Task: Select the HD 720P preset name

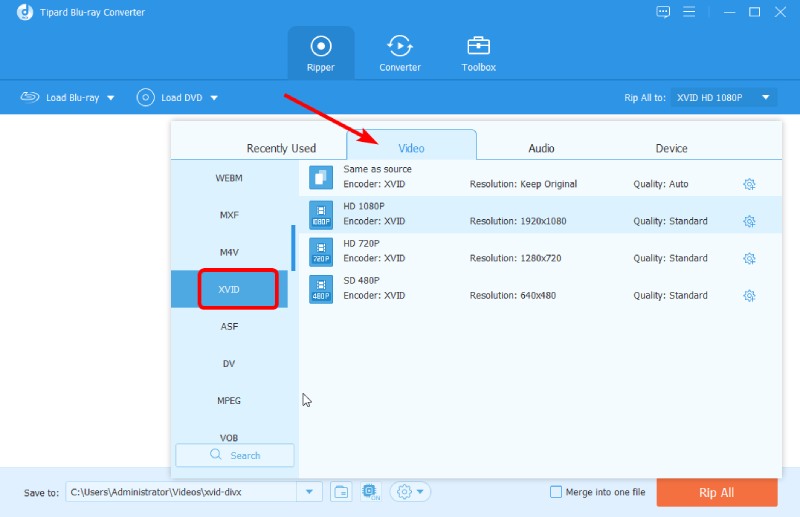Action: point(361,243)
